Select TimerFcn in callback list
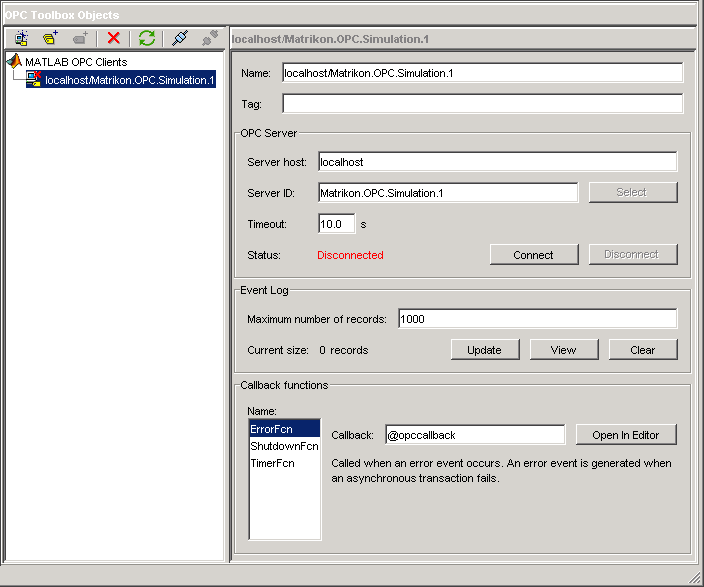This screenshot has height=587, width=704. (285, 463)
